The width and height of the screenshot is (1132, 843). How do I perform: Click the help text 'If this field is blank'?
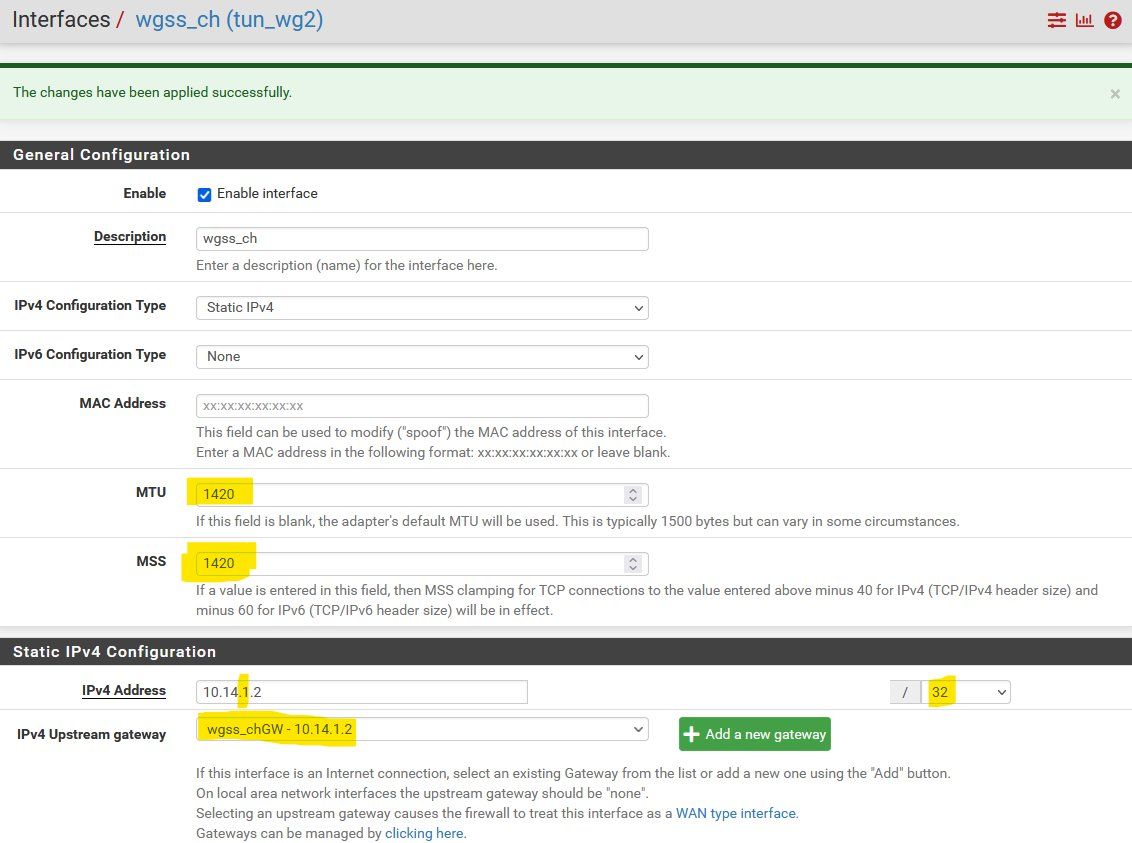(578, 522)
